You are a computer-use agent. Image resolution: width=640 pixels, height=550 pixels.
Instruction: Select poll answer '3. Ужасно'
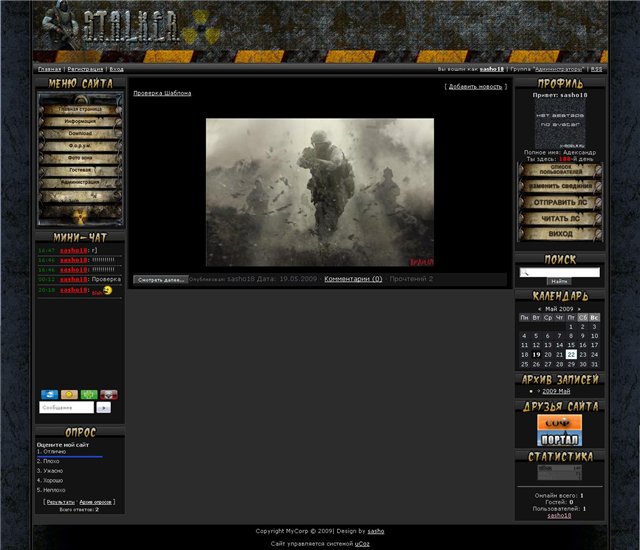[50, 471]
